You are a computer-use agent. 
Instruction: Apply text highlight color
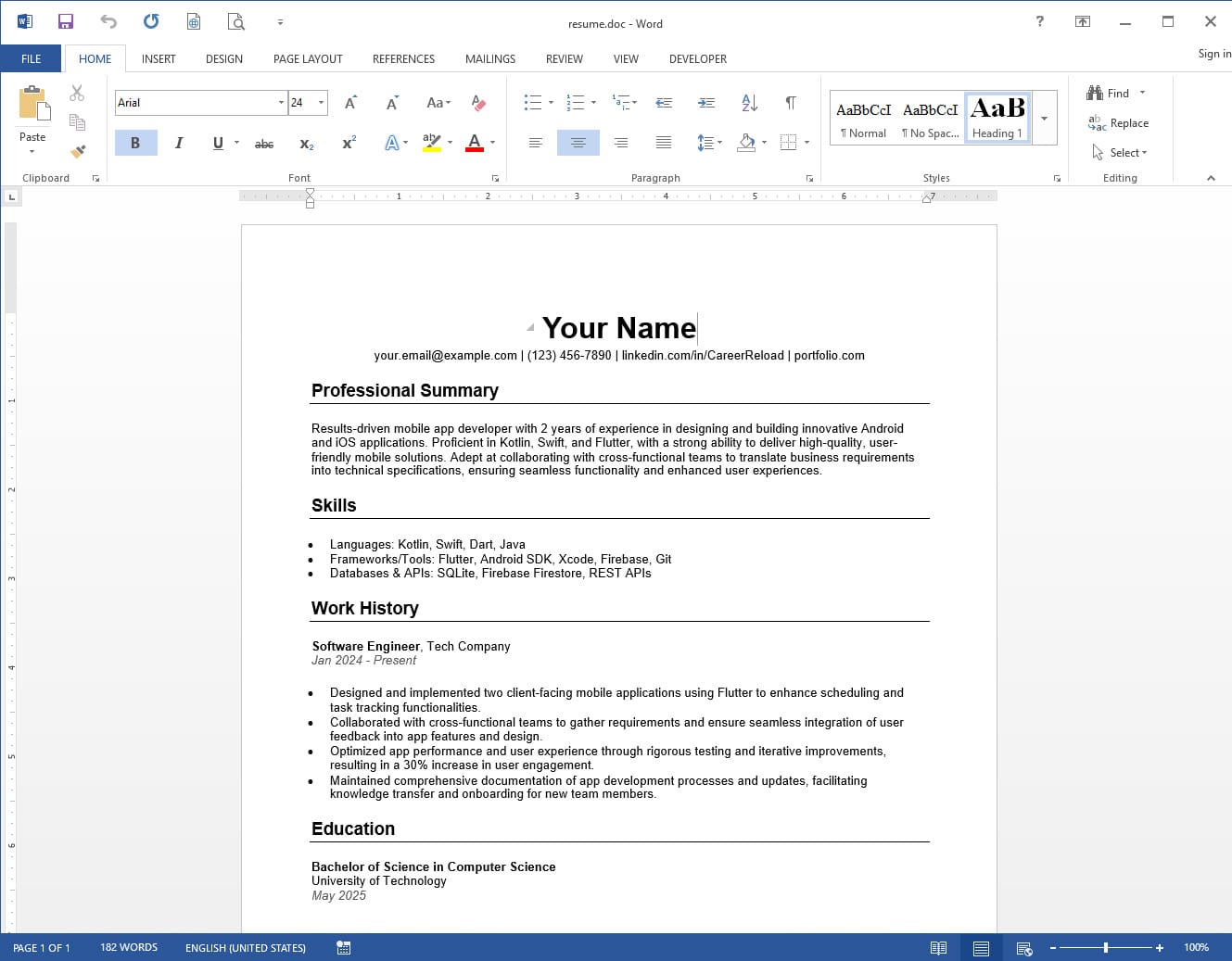click(432, 142)
